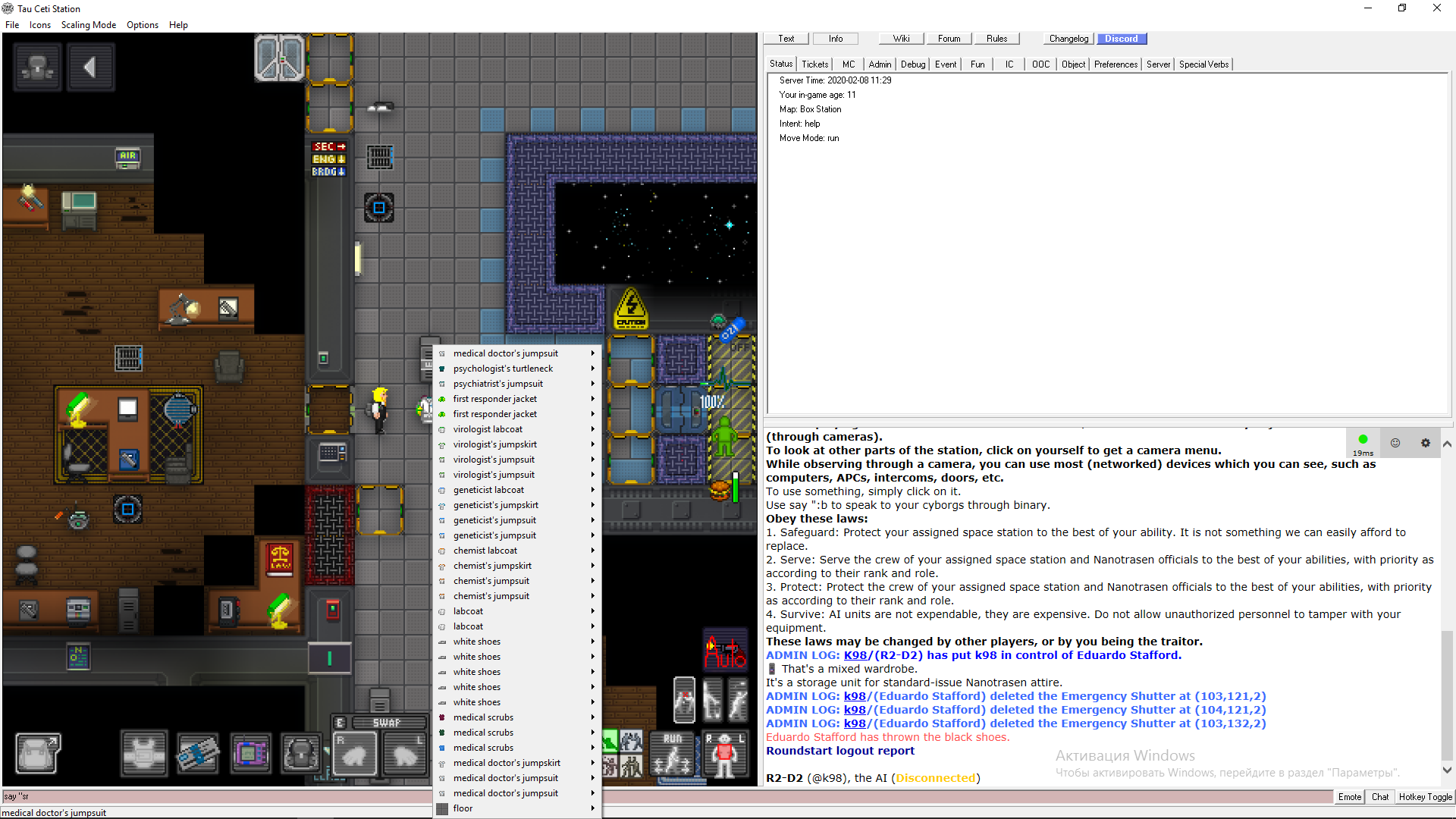Expand chemist labcoat submenu arrow
This screenshot has width=1456, height=819.
[593, 551]
